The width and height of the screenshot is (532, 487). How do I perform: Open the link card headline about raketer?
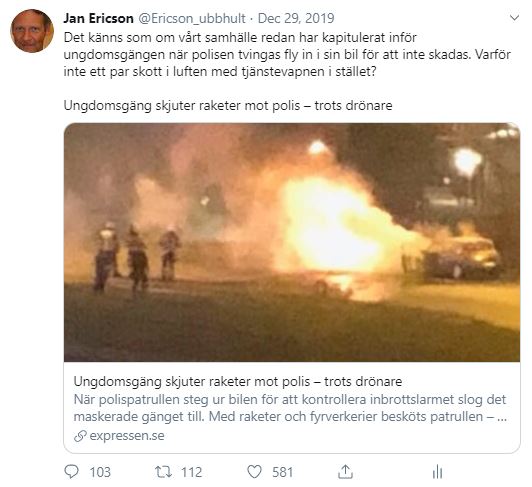tap(238, 381)
